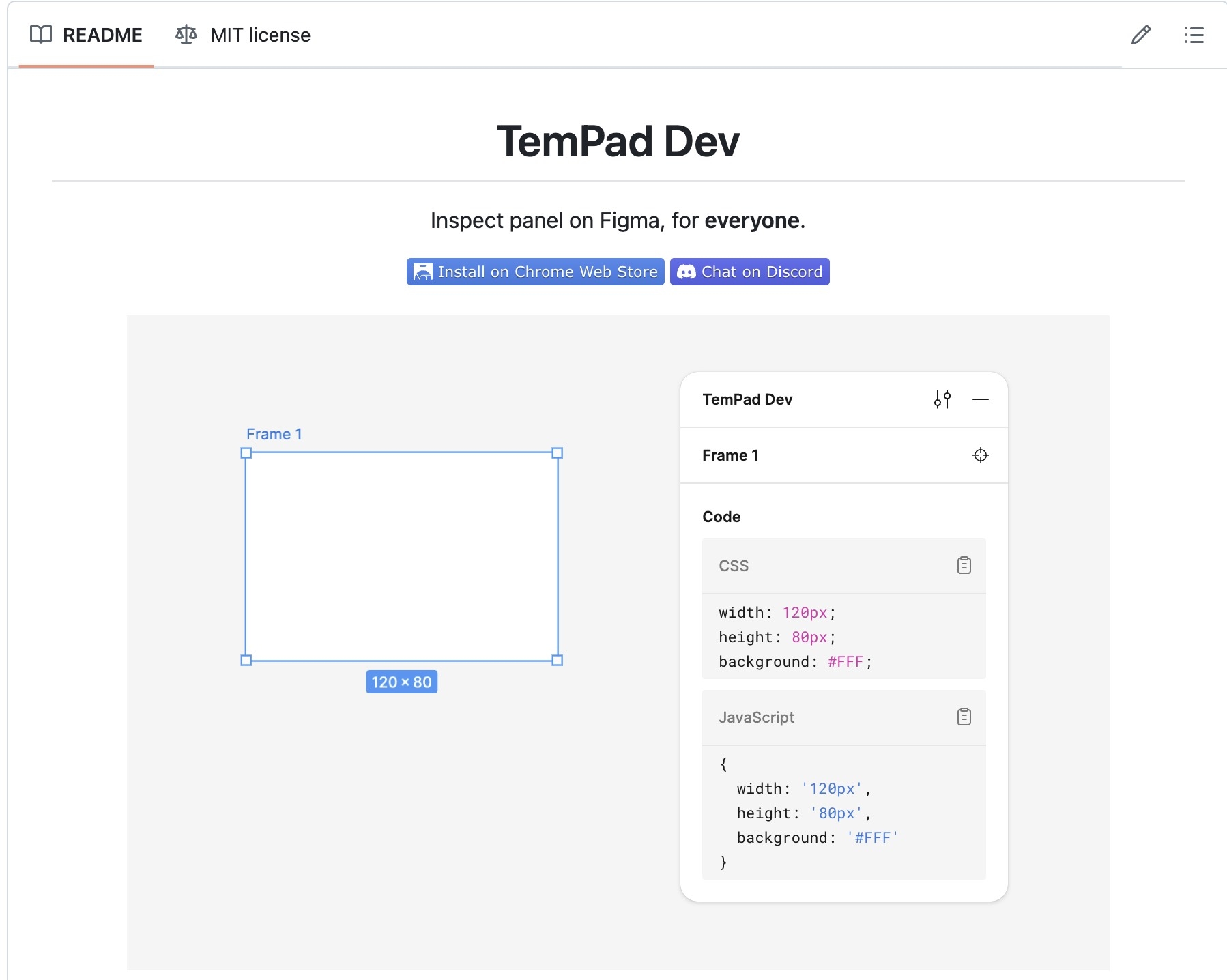Click Chat on Discord badge

click(x=750, y=272)
